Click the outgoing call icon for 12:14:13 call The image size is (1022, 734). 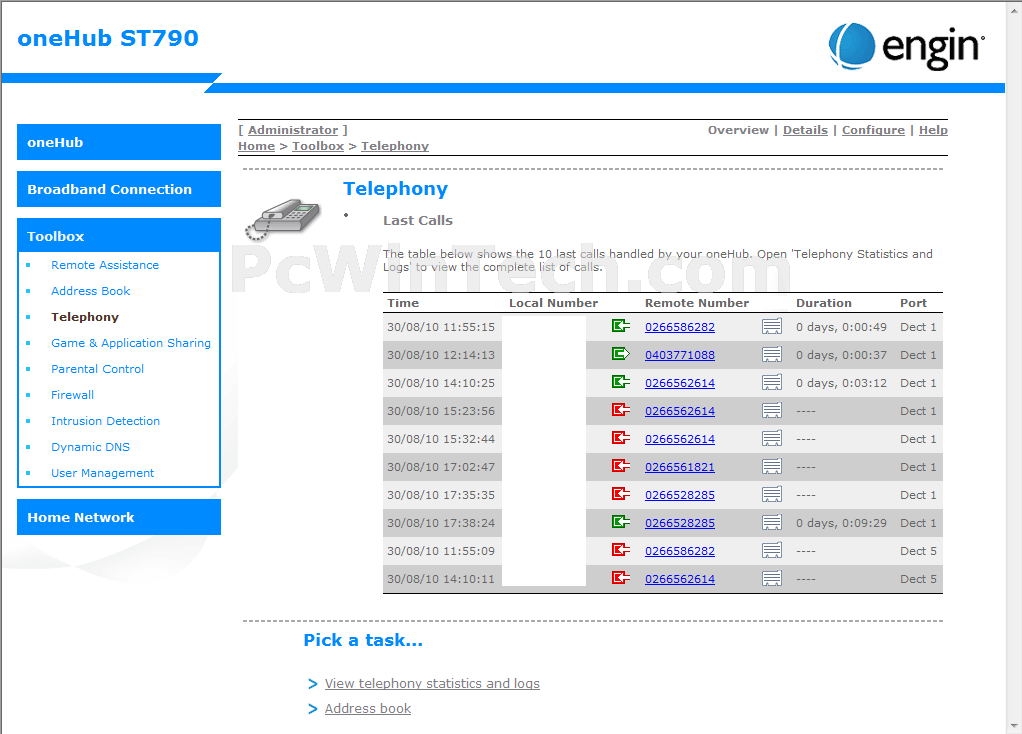620,354
